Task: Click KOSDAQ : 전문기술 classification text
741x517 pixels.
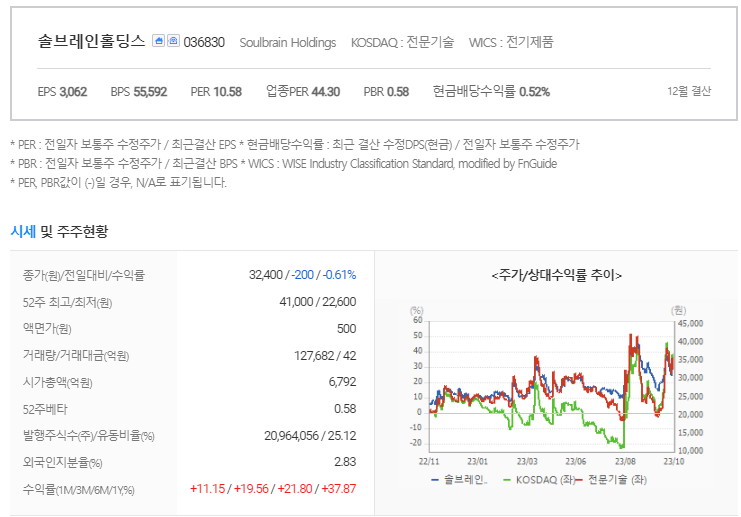Action: (402, 43)
